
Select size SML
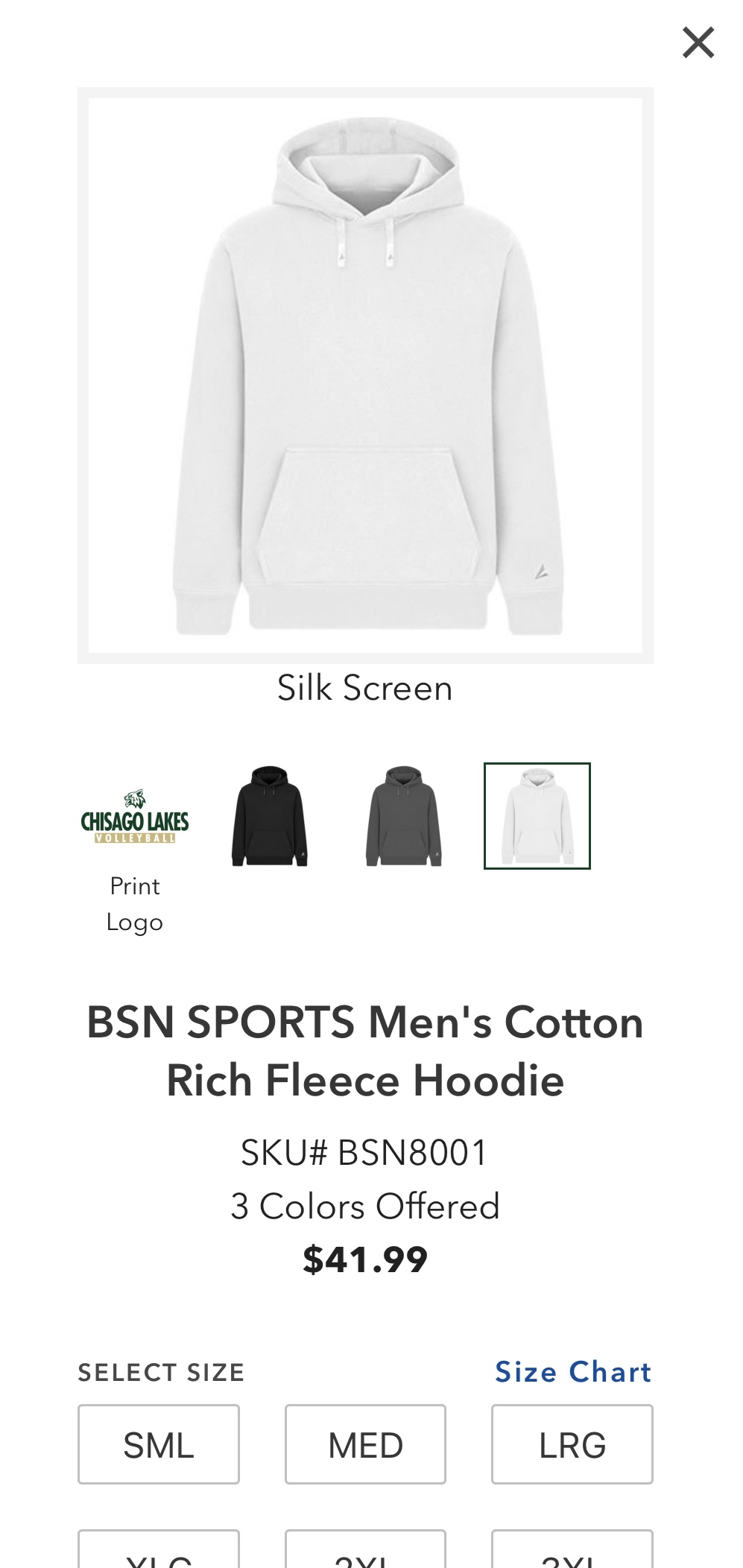pyautogui.click(x=159, y=1444)
